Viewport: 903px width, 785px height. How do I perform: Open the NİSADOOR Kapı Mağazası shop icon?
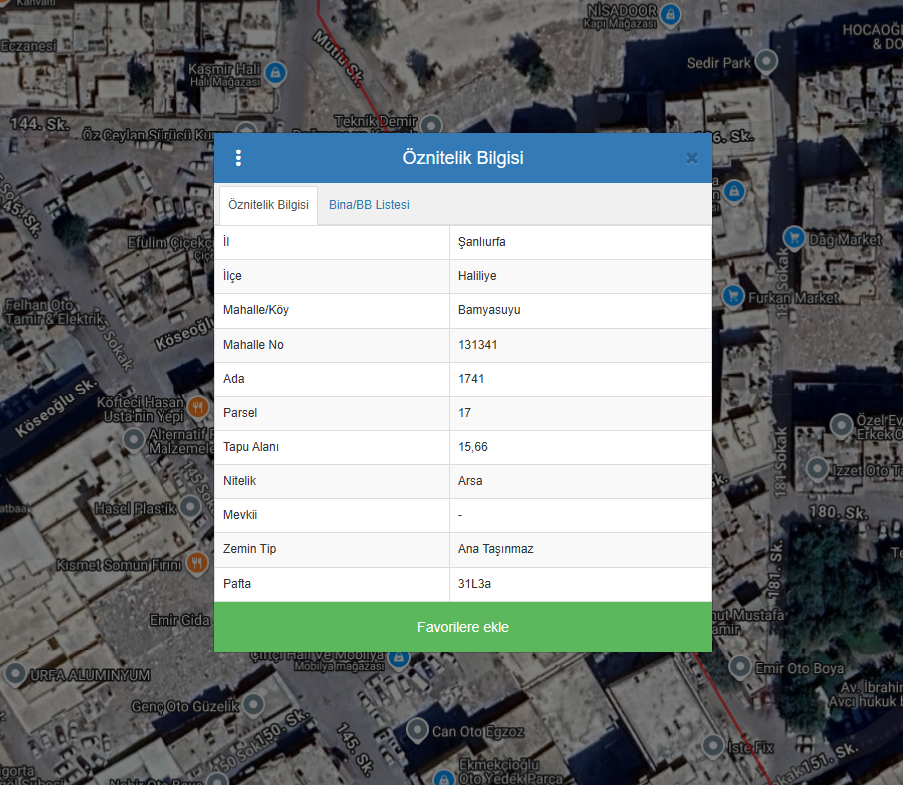click(x=671, y=15)
